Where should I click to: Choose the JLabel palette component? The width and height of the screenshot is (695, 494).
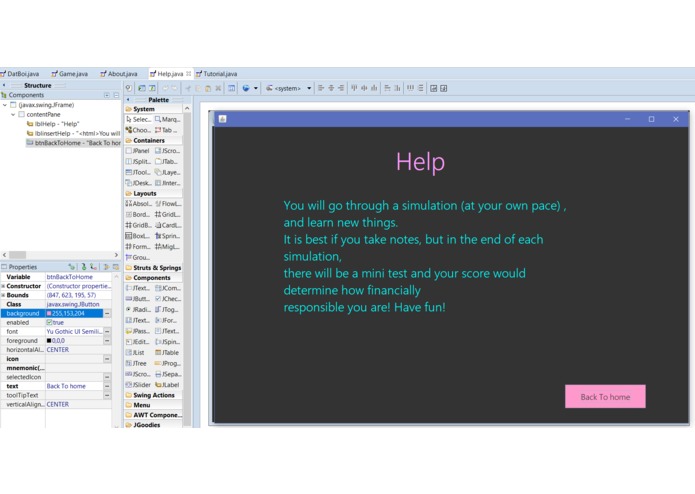point(167,385)
